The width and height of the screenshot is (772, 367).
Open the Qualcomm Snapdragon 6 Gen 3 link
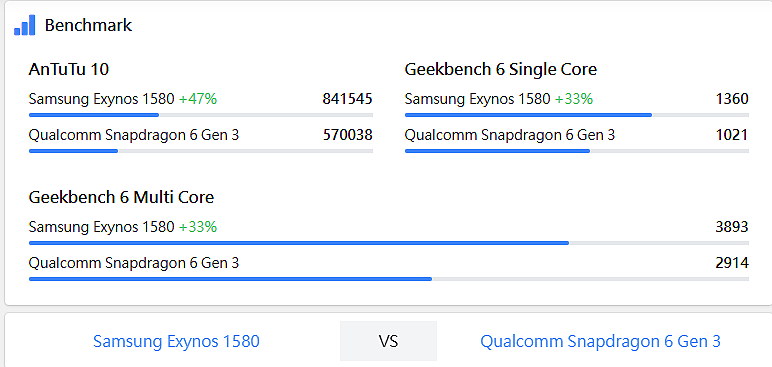(x=600, y=341)
